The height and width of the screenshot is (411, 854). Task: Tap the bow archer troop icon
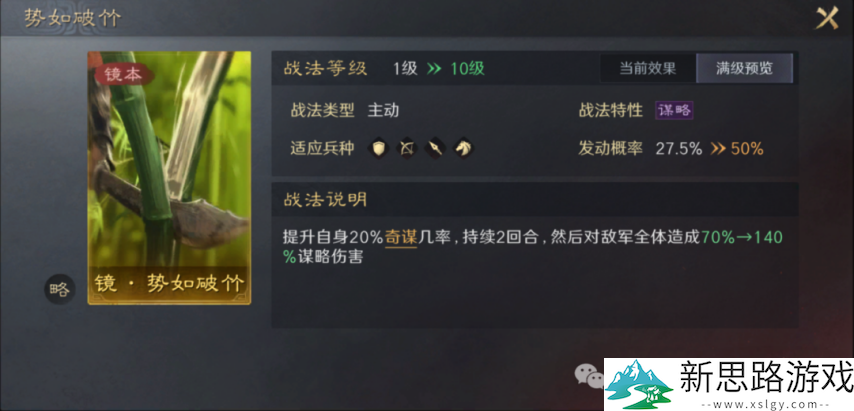pyautogui.click(x=407, y=148)
